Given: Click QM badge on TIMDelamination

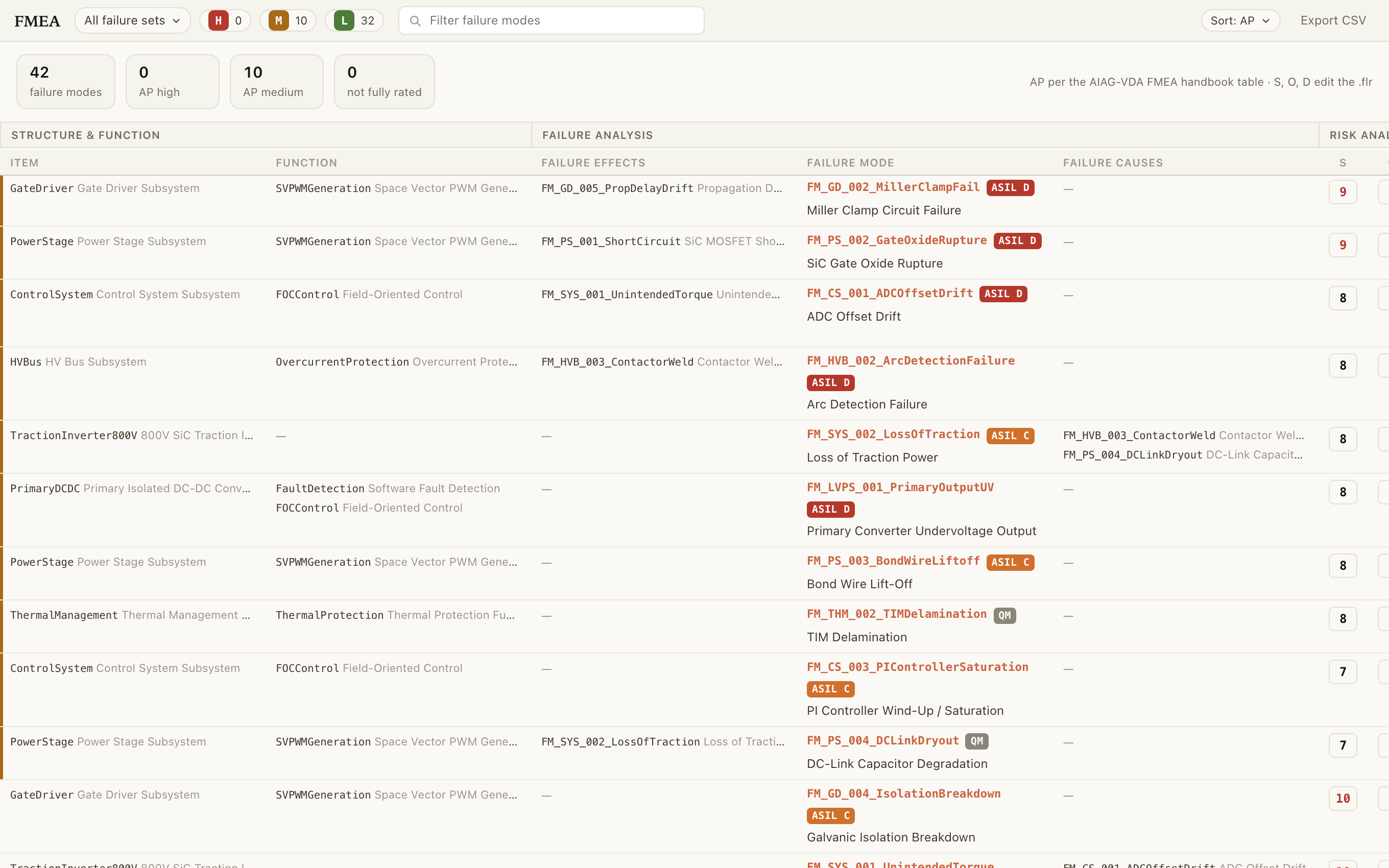Looking at the screenshot, I should (1004, 615).
